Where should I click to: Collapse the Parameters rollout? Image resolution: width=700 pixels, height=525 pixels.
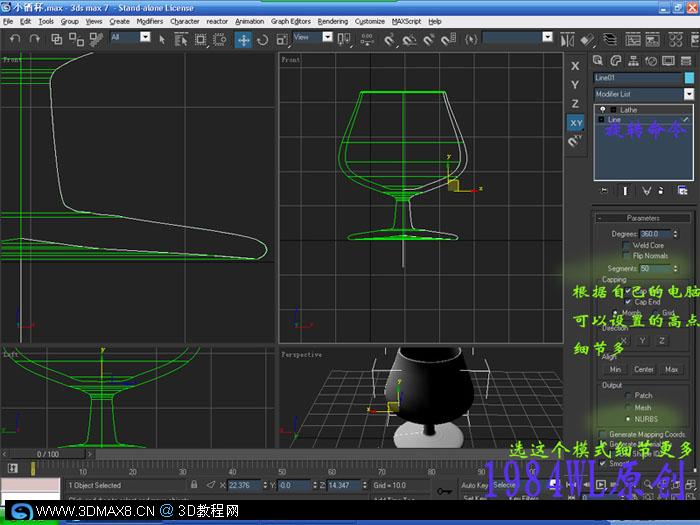point(643,218)
